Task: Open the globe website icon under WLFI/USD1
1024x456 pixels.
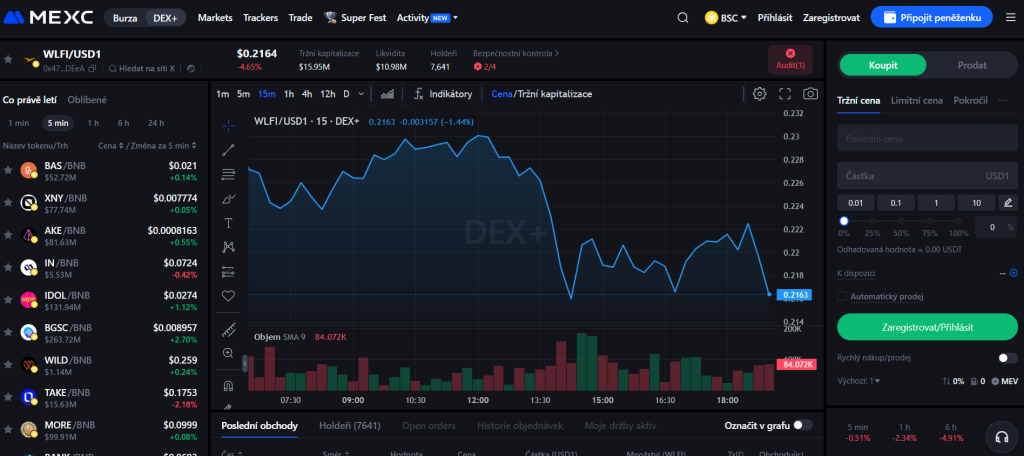Action: tap(191, 68)
